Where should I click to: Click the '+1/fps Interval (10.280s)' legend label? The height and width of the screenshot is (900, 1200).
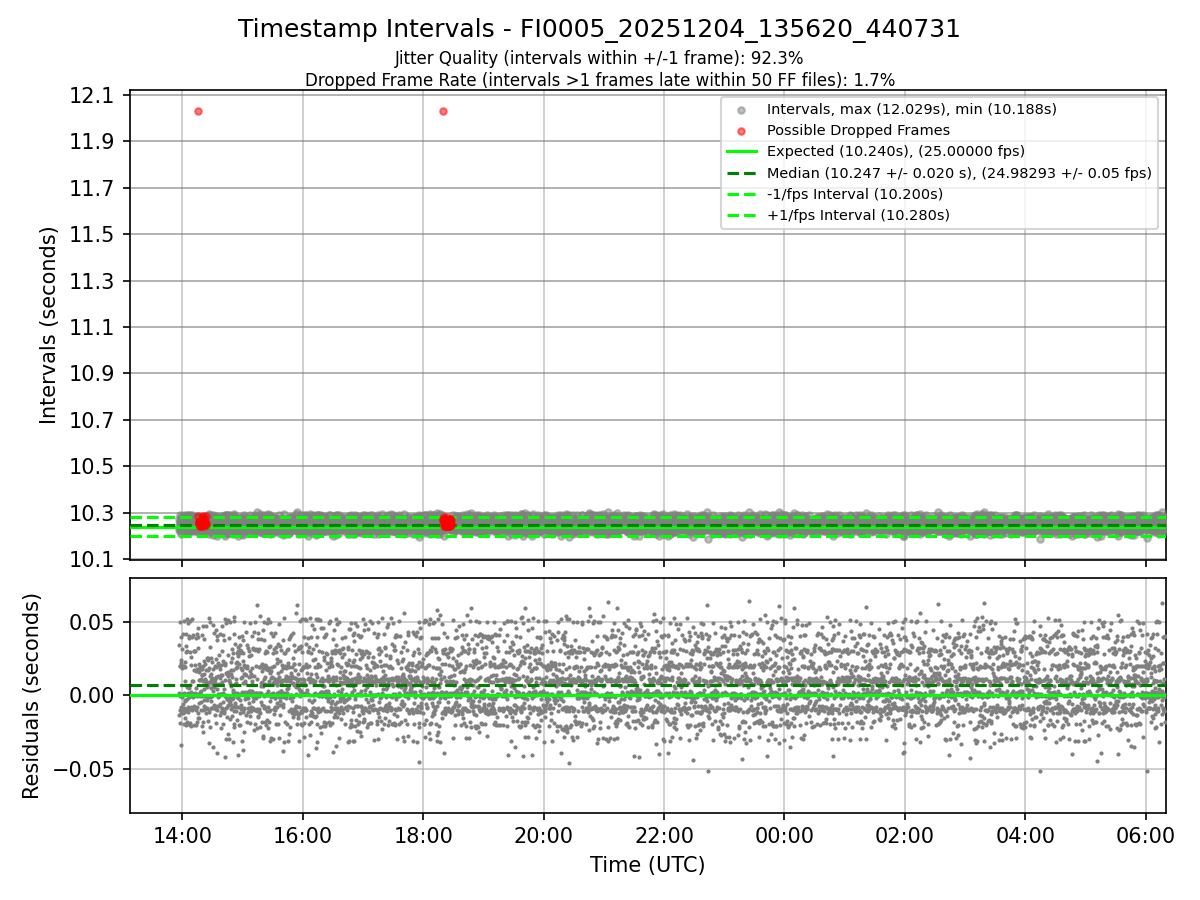857,215
